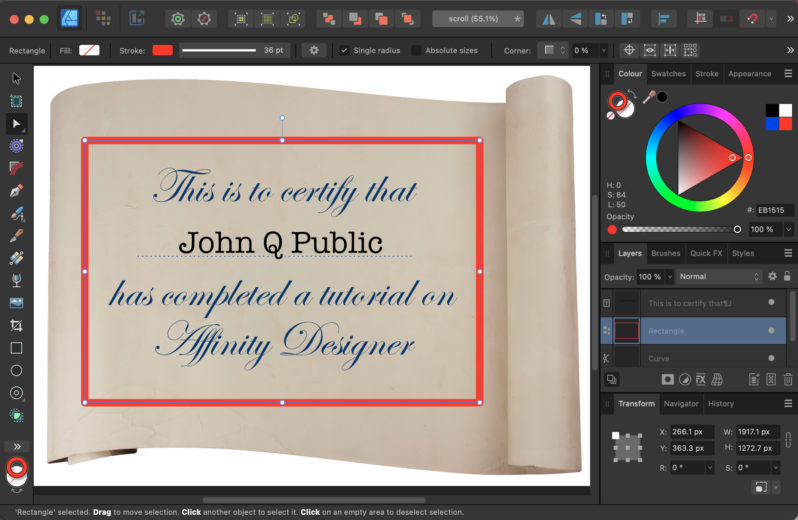Open the Alignment options

tap(664, 19)
